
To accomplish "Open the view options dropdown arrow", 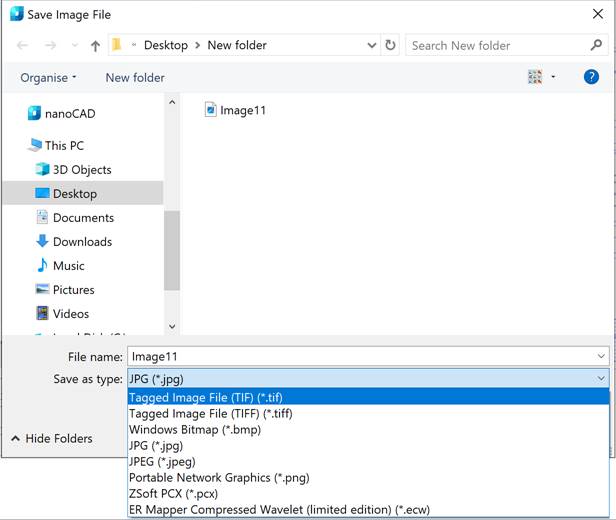I will pos(553,77).
